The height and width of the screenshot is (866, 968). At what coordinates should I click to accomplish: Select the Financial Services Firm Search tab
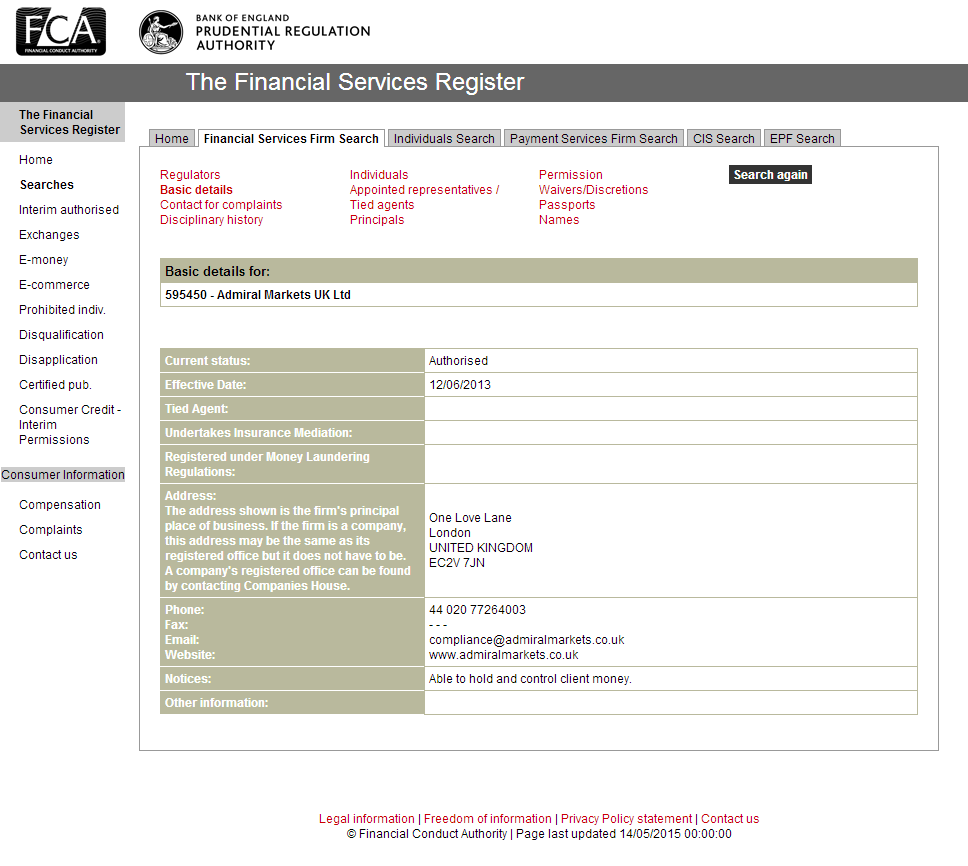291,138
